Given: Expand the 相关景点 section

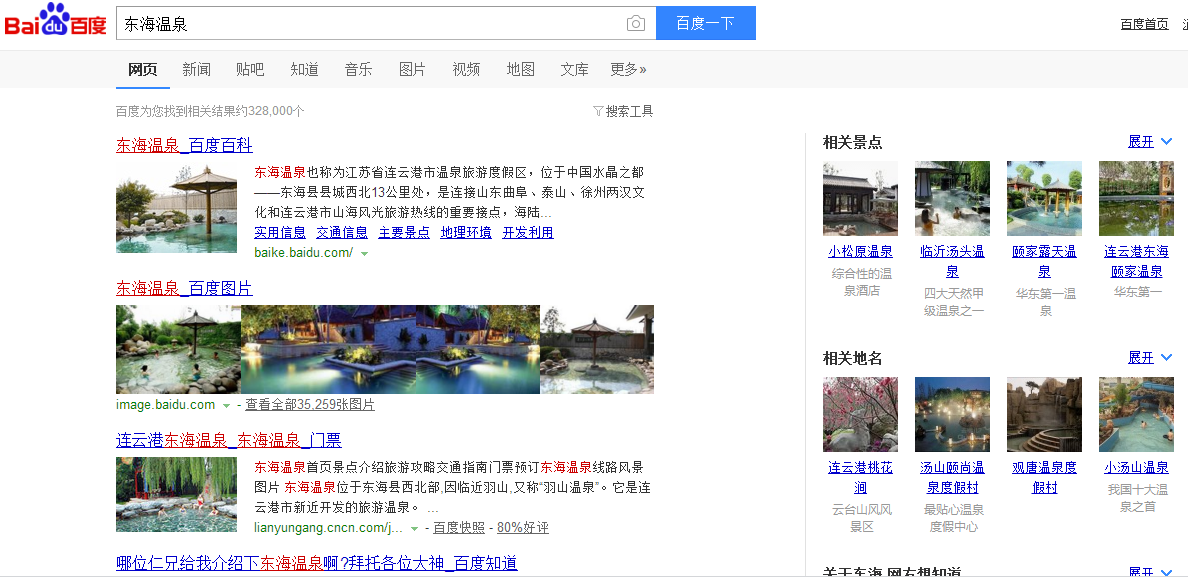Looking at the screenshot, I should (1150, 142).
